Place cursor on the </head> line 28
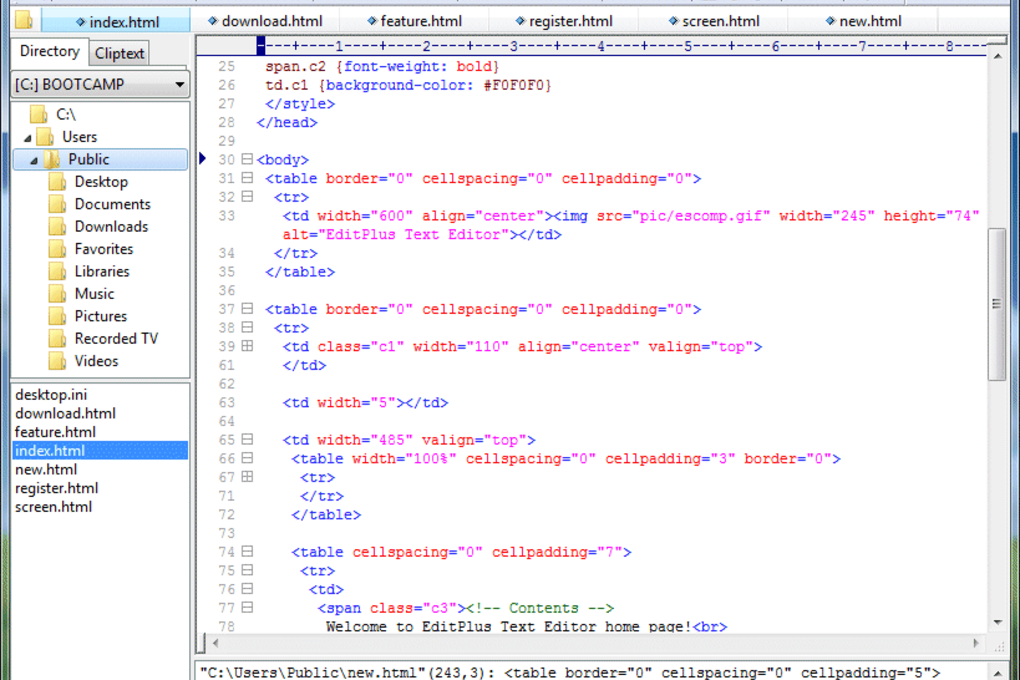 287,122
